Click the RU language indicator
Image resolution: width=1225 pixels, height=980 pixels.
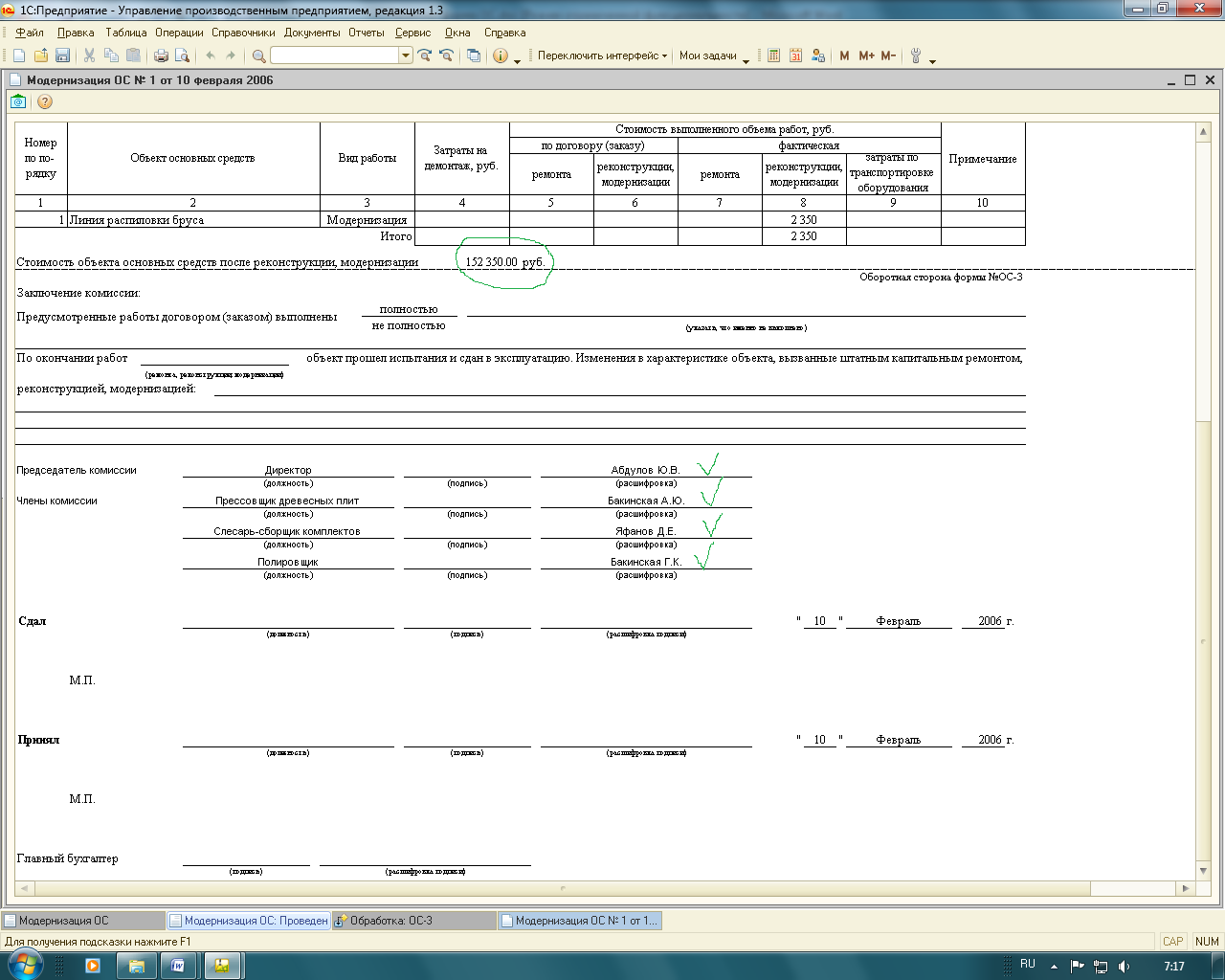click(1027, 965)
